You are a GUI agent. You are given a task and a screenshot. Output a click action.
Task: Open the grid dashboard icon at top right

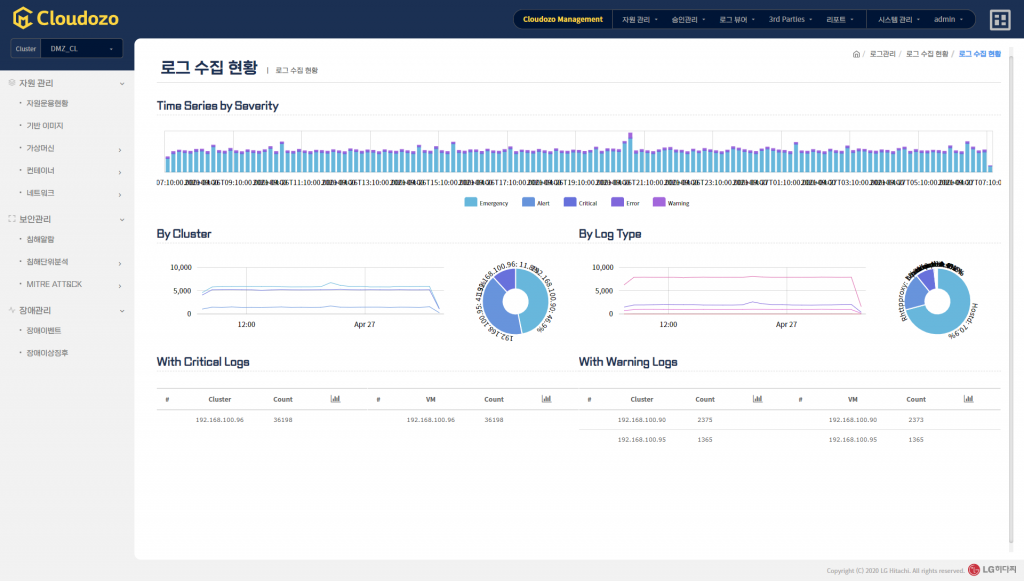pos(1000,19)
